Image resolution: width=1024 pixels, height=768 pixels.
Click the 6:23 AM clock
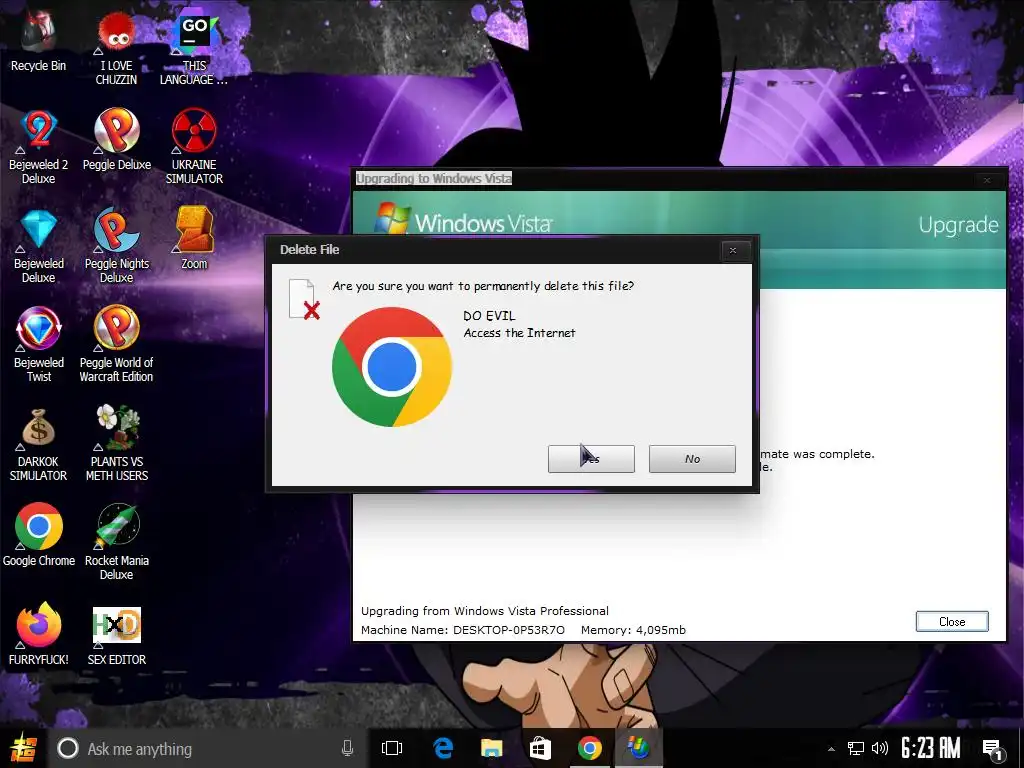931,748
